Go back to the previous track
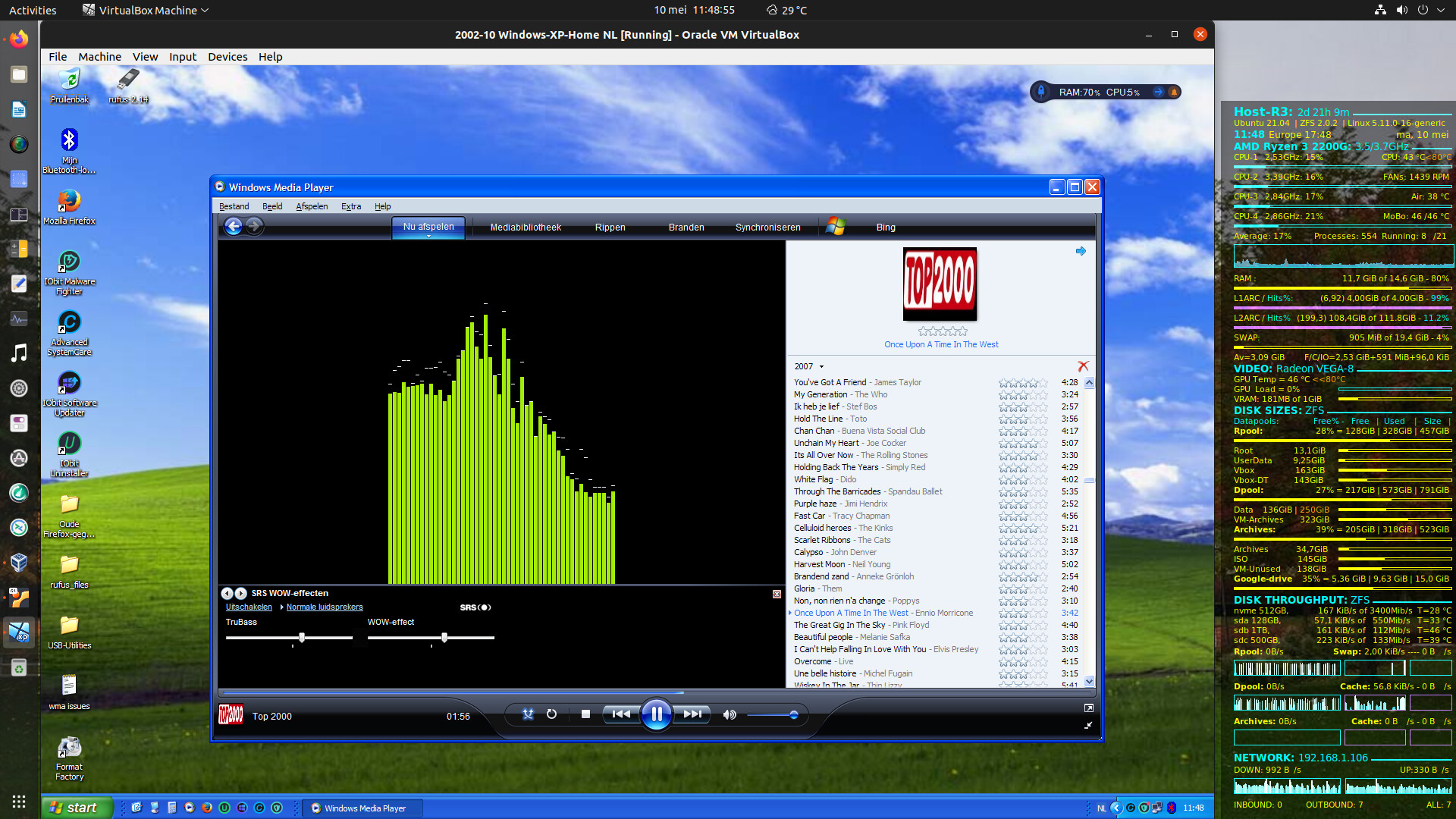The width and height of the screenshot is (1456, 819). click(x=620, y=714)
